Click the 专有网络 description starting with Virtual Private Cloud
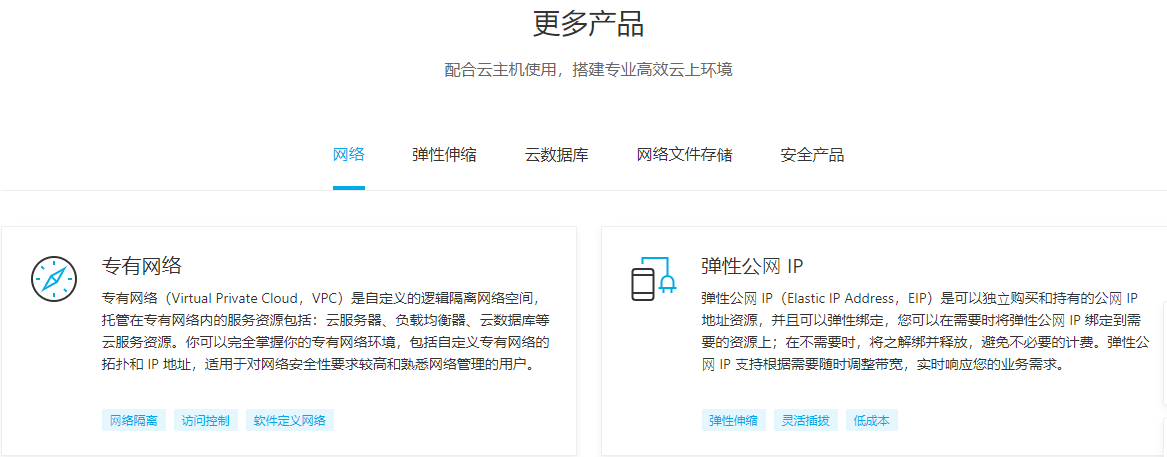The width and height of the screenshot is (1167, 457). (326, 332)
